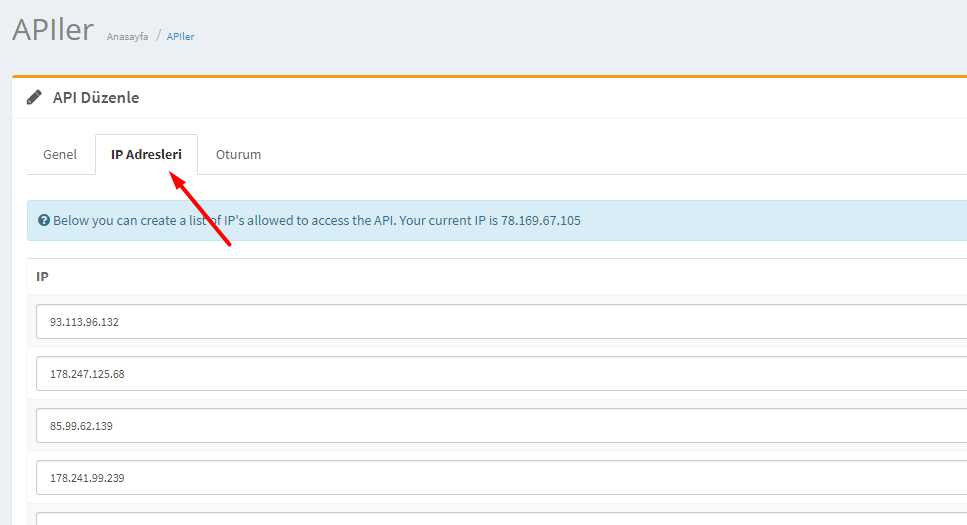This screenshot has width=967, height=525.
Task: Open the Oturum tab
Action: click(238, 154)
